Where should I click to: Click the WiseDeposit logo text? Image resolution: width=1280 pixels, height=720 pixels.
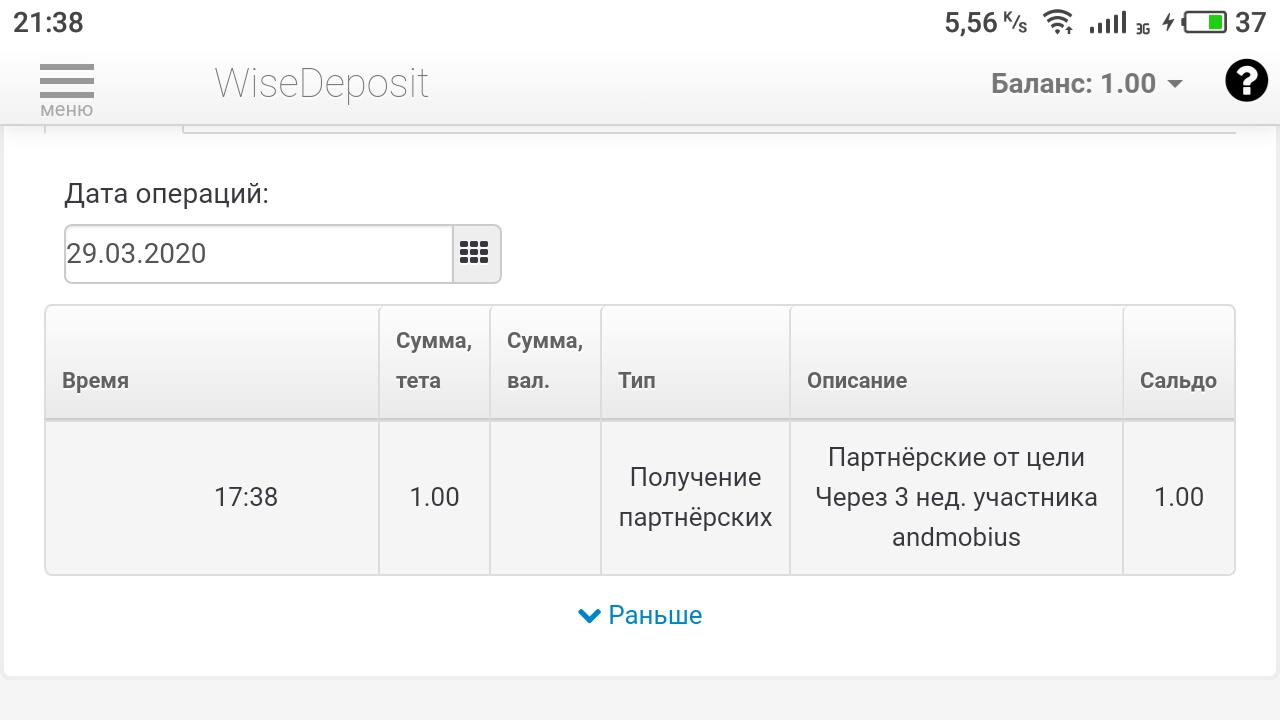pos(321,84)
